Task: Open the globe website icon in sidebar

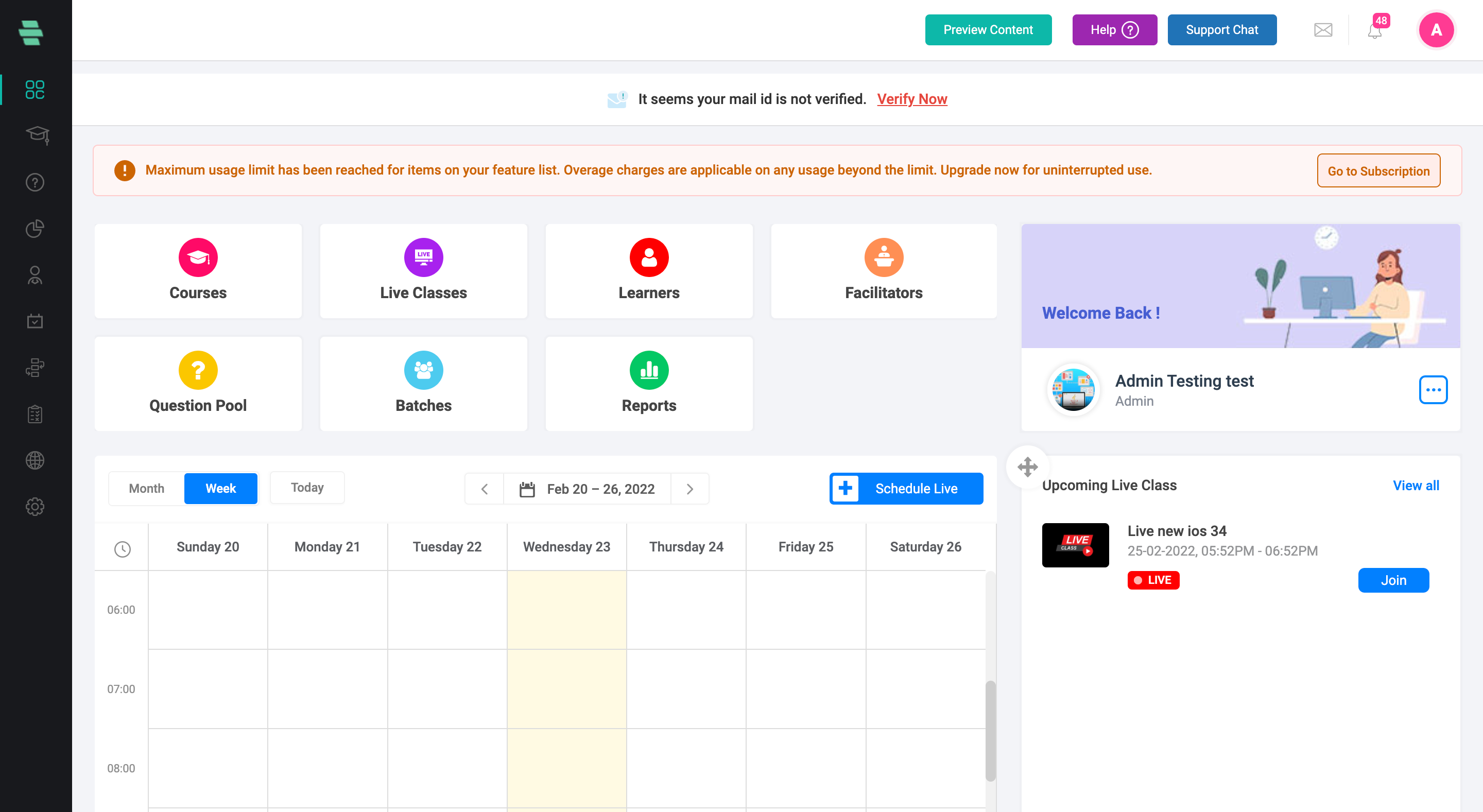Action: click(x=35, y=460)
